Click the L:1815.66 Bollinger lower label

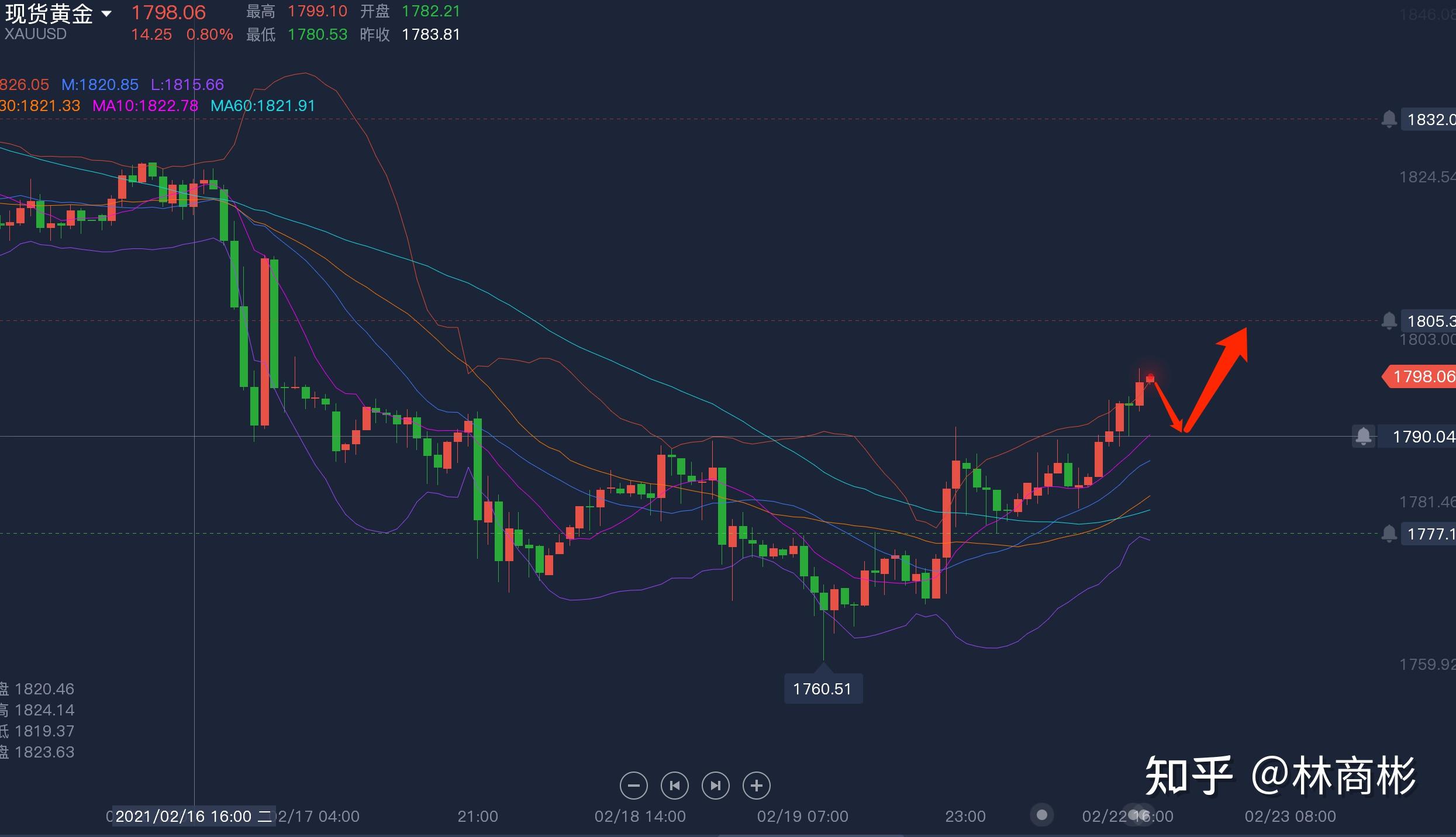click(187, 85)
